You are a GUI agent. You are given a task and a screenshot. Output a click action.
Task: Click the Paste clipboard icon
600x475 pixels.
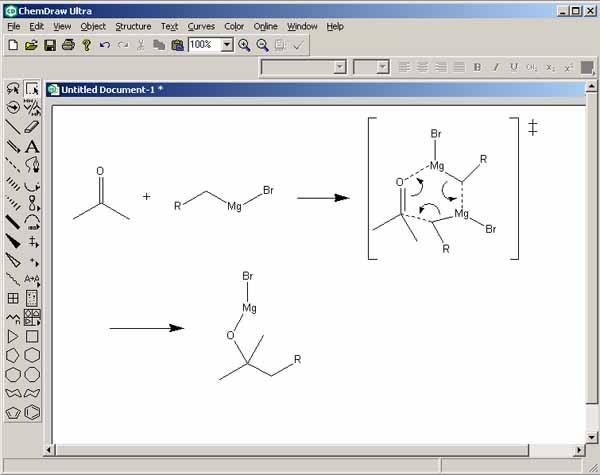click(178, 45)
